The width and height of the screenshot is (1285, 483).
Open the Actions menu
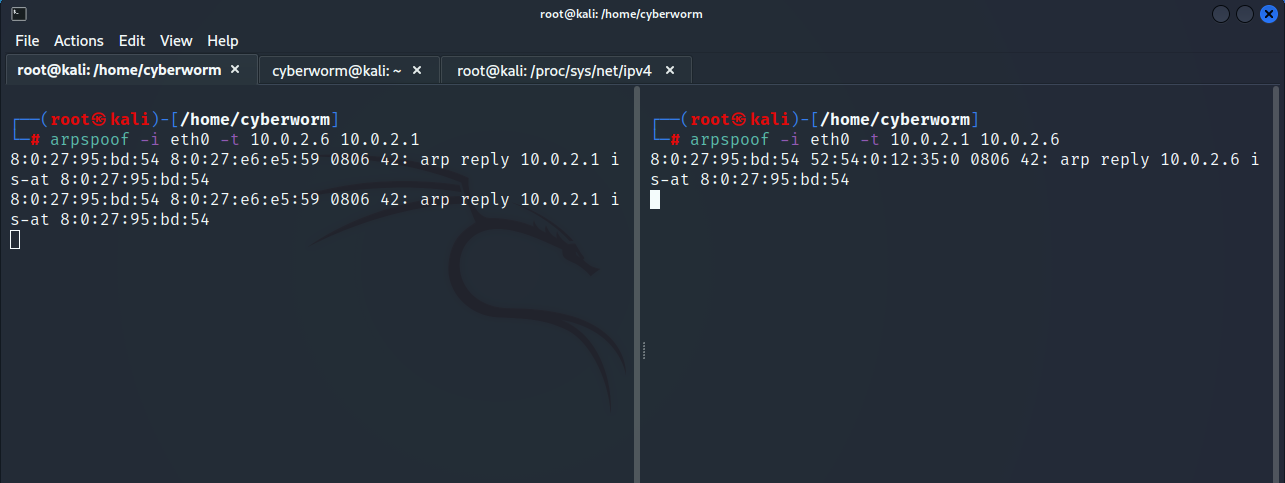click(79, 41)
